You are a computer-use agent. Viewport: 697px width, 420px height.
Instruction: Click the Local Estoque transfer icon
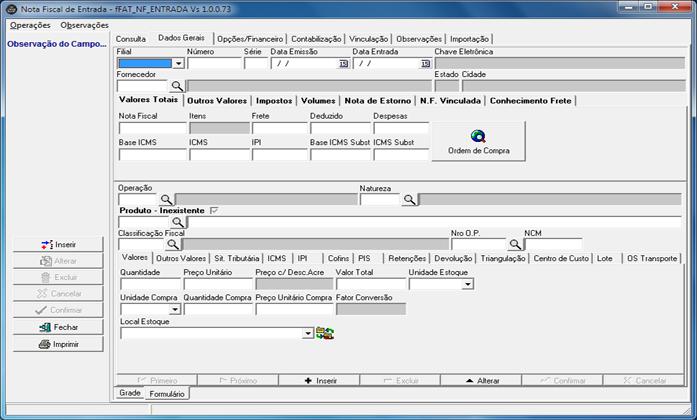[325, 333]
